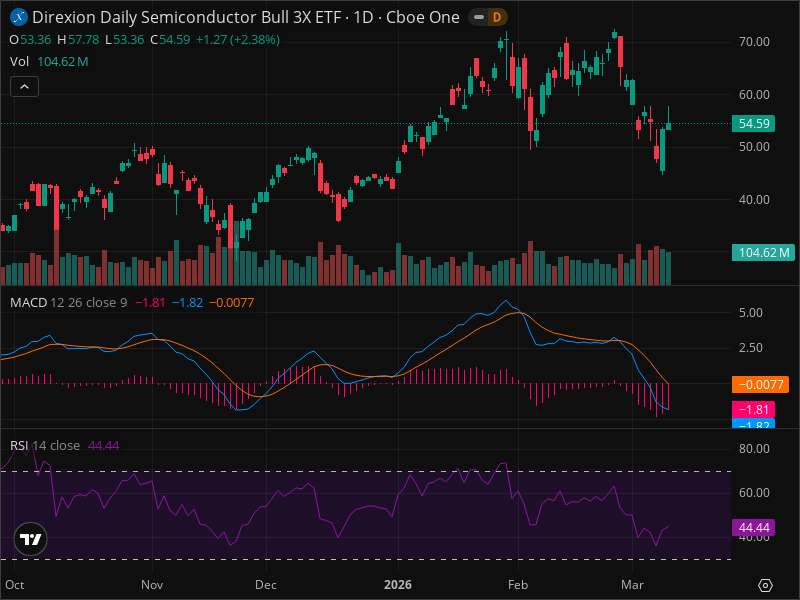Viewport: 800px width, 600px height.
Task: Click the 70.00 price scale tick
Action: tap(754, 42)
